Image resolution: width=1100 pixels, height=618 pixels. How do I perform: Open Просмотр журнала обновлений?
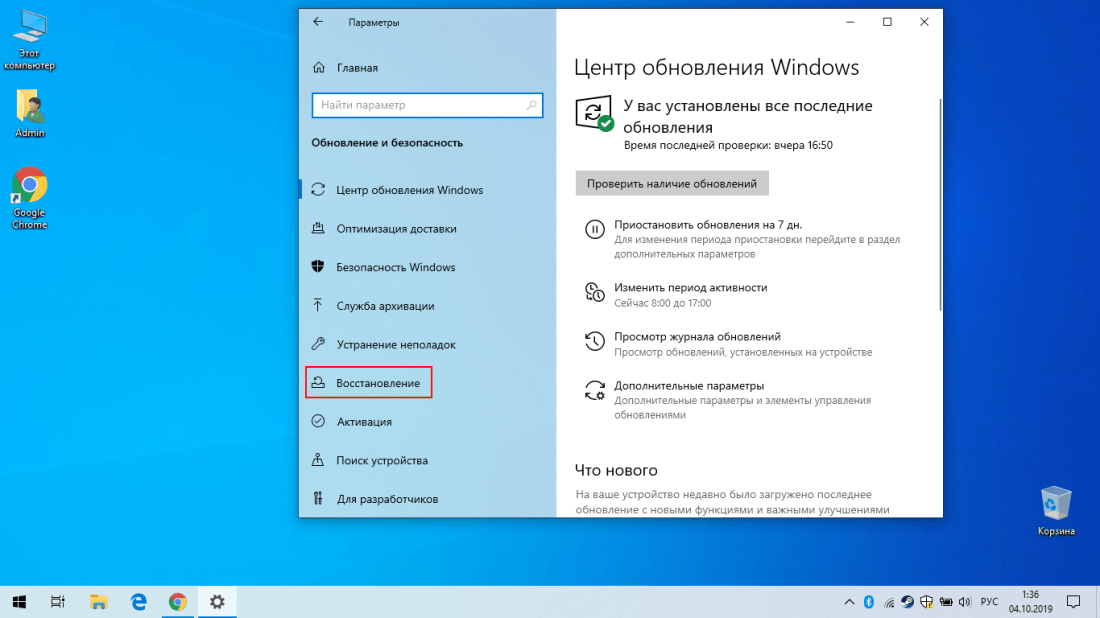697,337
